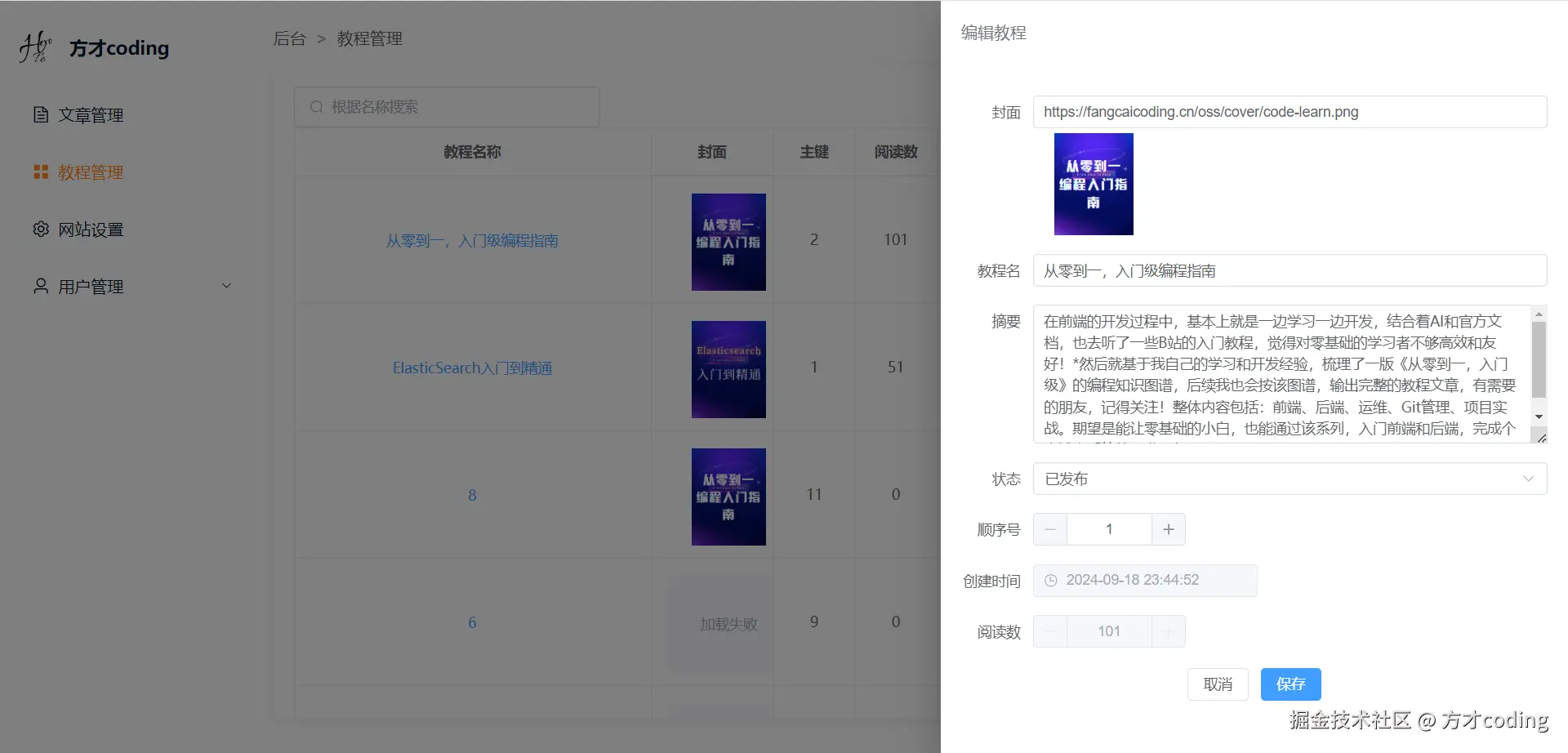
Task: Click the 阅读数 value field showing 101
Action: click(x=1109, y=631)
